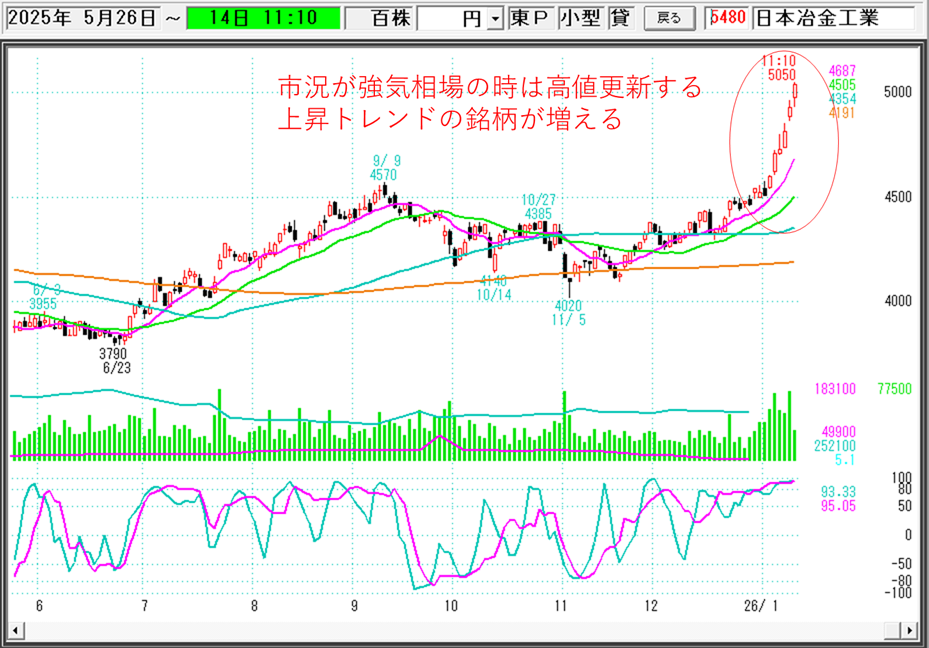Click the 貸 margin label
This screenshot has width=929, height=648.
tap(618, 18)
